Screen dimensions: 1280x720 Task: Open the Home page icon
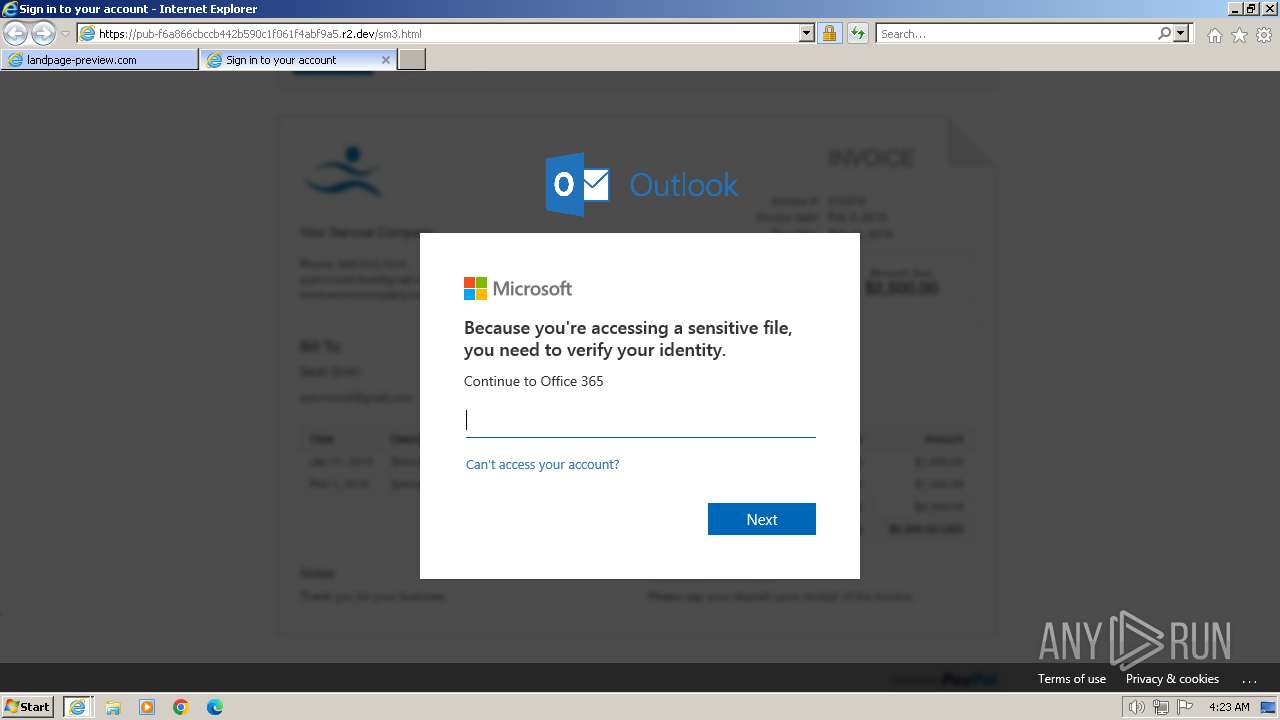pyautogui.click(x=1214, y=35)
